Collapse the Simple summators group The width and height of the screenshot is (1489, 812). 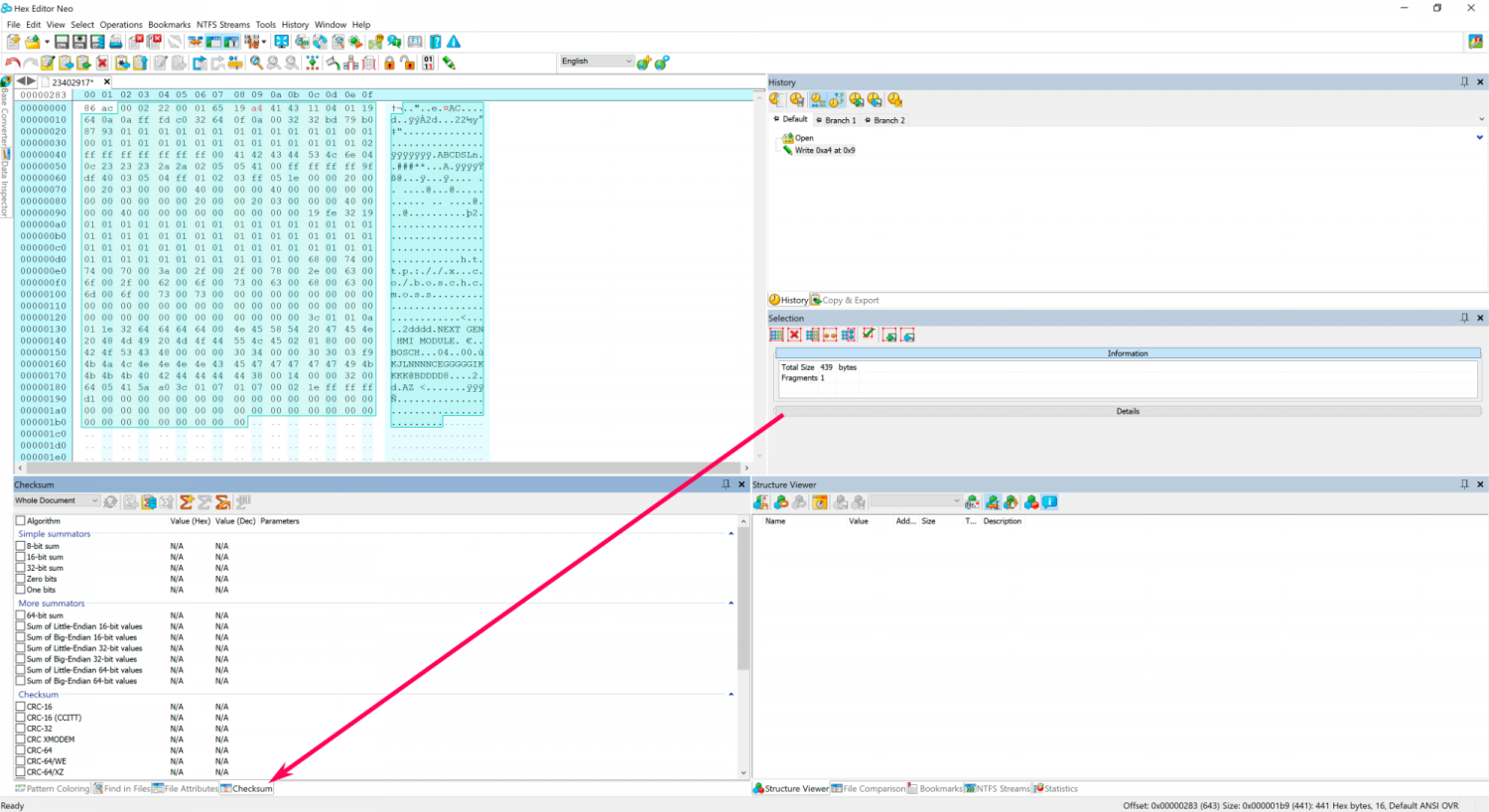(x=732, y=534)
